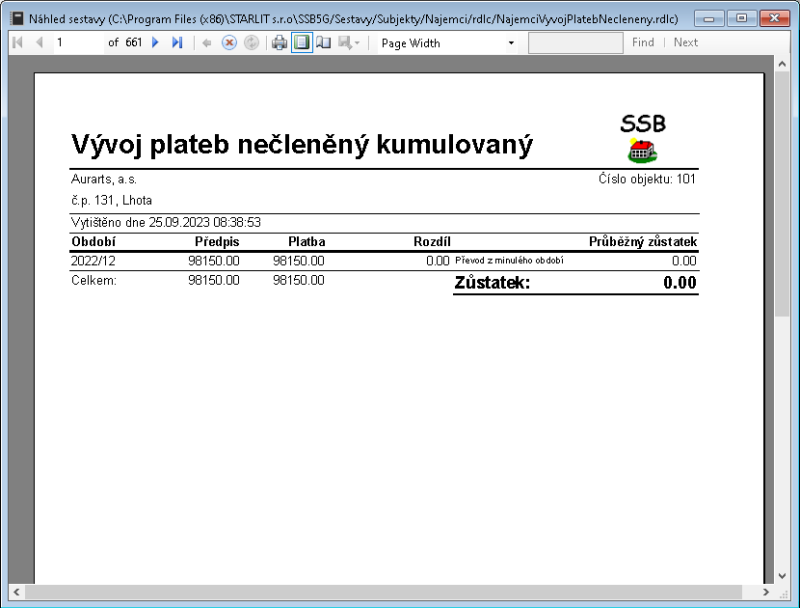Export the report using the export icon
The height and width of the screenshot is (608, 800).
pos(346,42)
